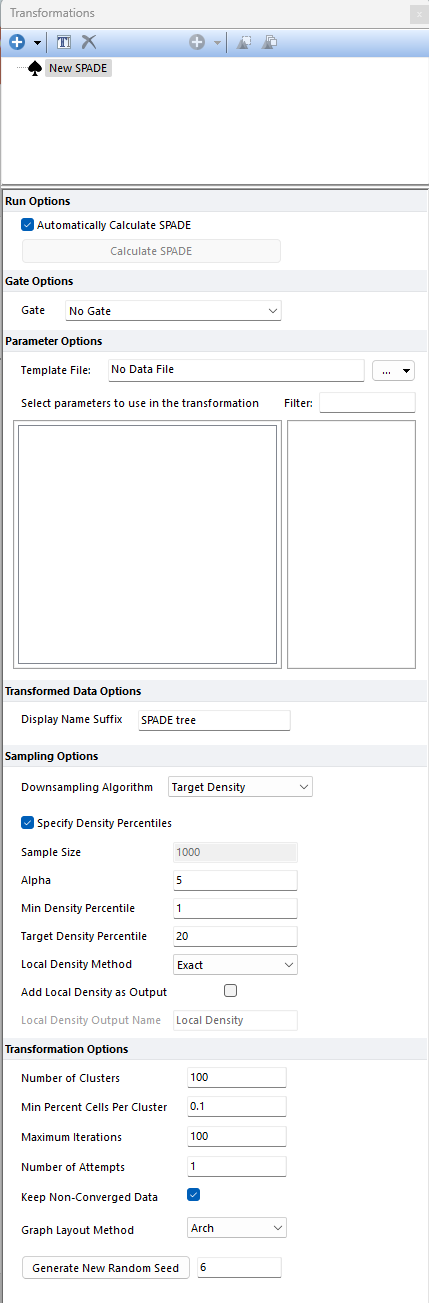Click the Maximum Iterations field
This screenshot has height=1303, width=429.
click(237, 1137)
